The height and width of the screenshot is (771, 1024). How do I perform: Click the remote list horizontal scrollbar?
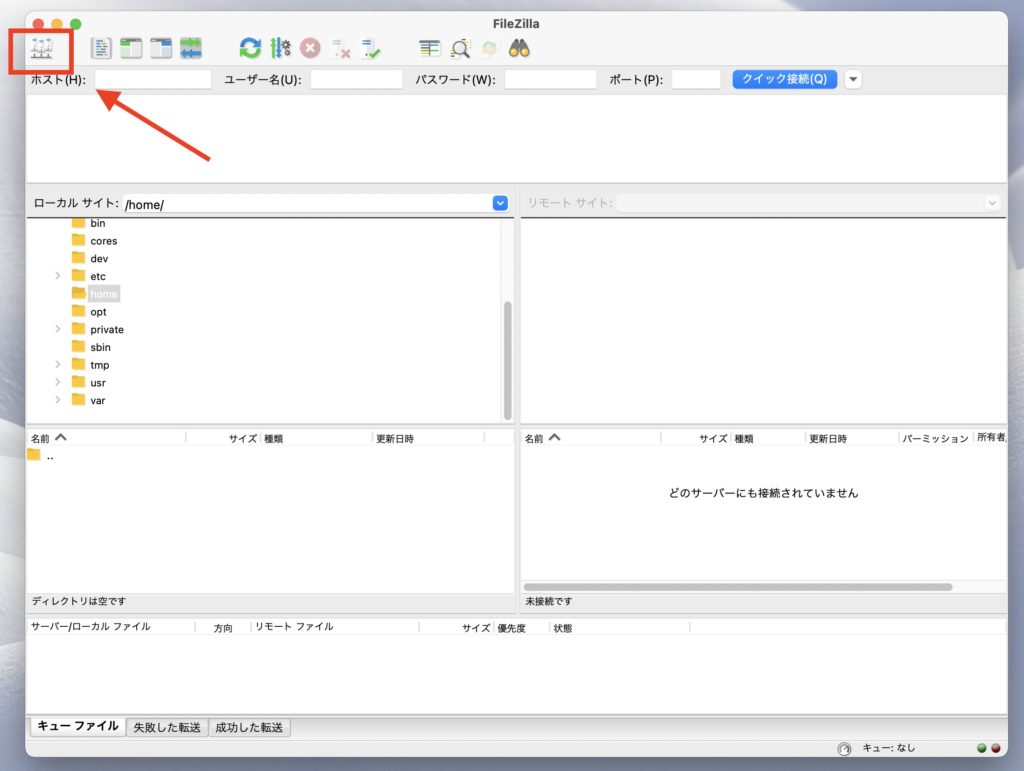[738, 587]
